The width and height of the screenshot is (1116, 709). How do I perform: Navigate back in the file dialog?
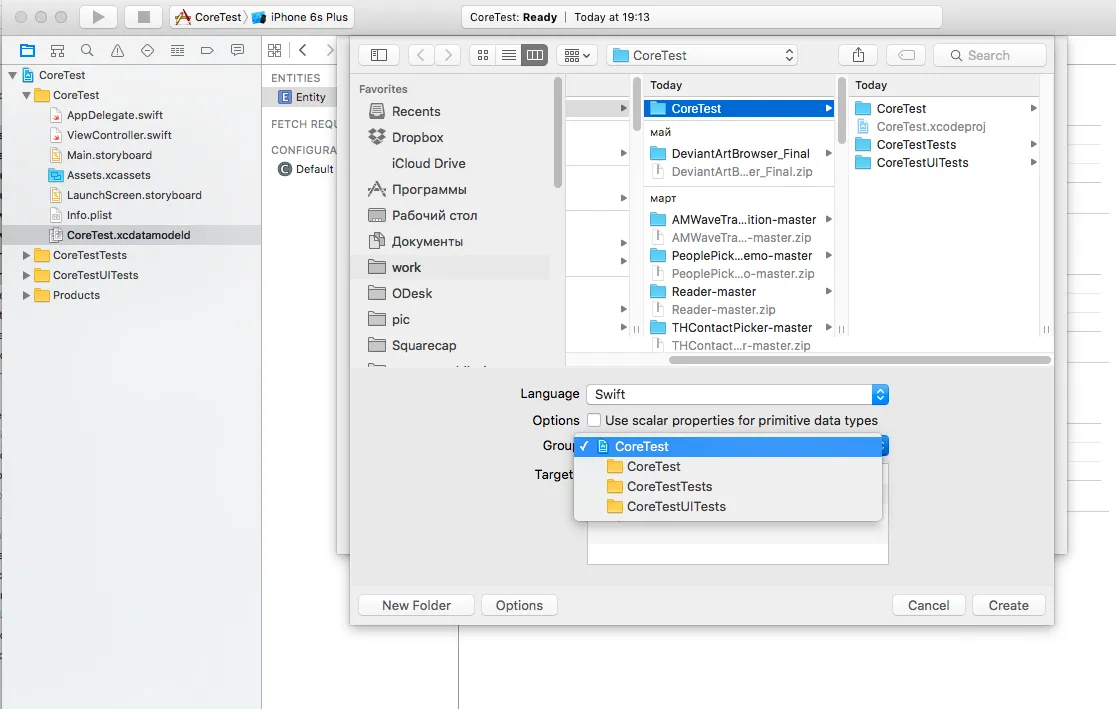tap(421, 55)
